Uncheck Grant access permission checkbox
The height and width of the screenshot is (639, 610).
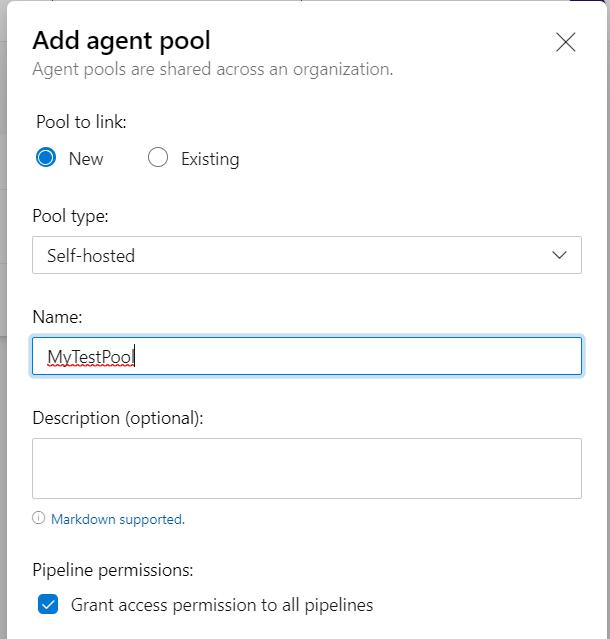click(x=48, y=604)
